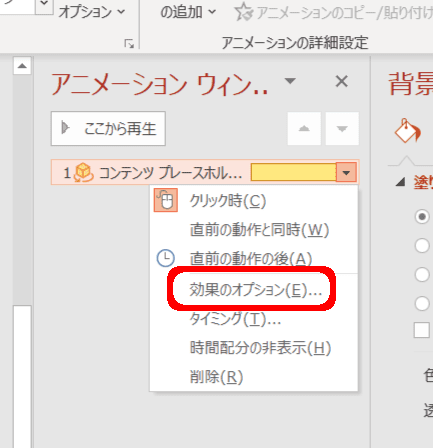Click the scrollbar up arrow
Screen dimensions: 433x448
[22, 66]
